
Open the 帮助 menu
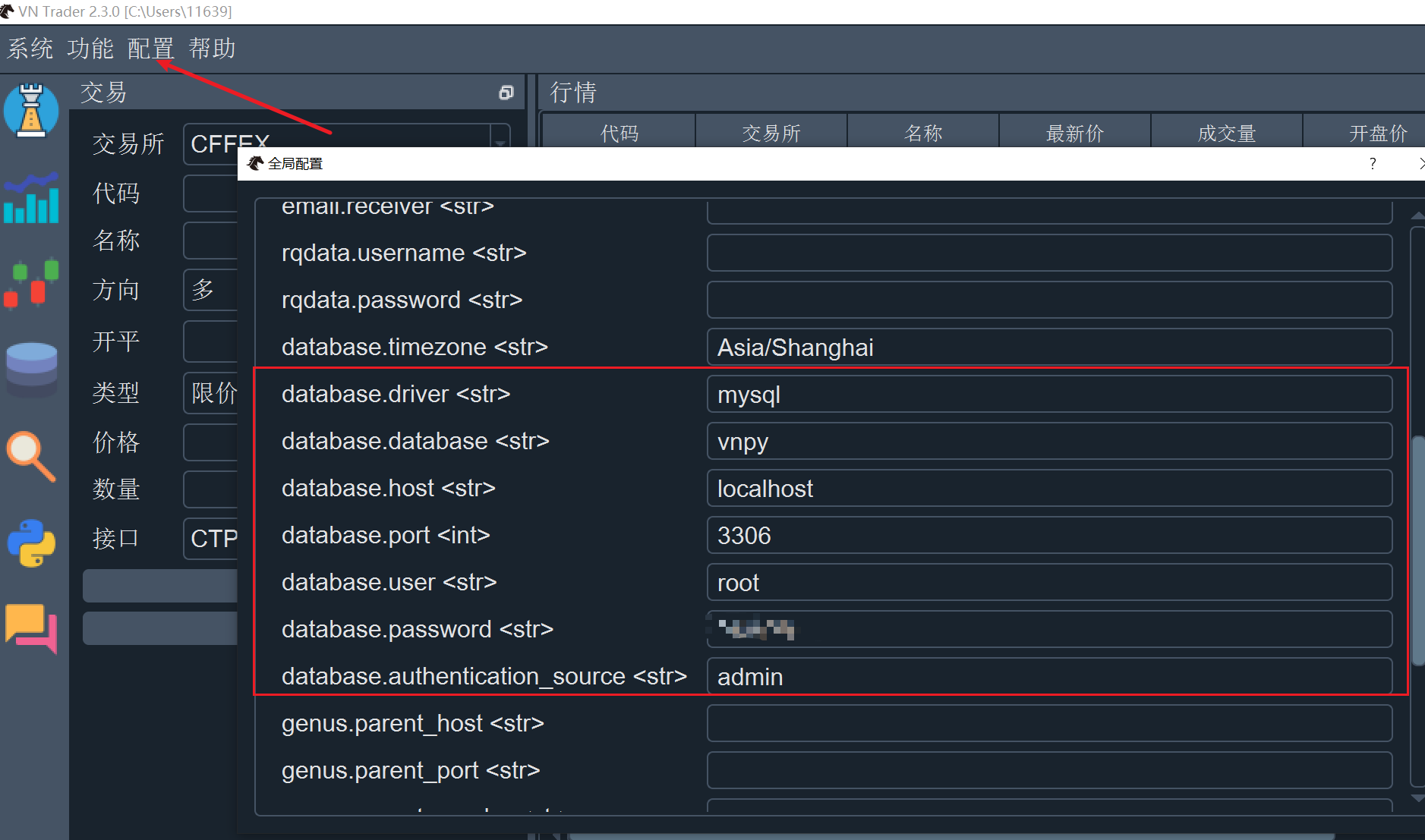click(211, 49)
